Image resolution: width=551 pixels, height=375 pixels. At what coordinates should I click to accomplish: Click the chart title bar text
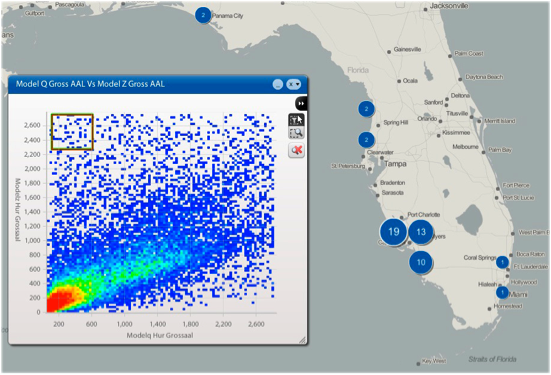point(90,84)
